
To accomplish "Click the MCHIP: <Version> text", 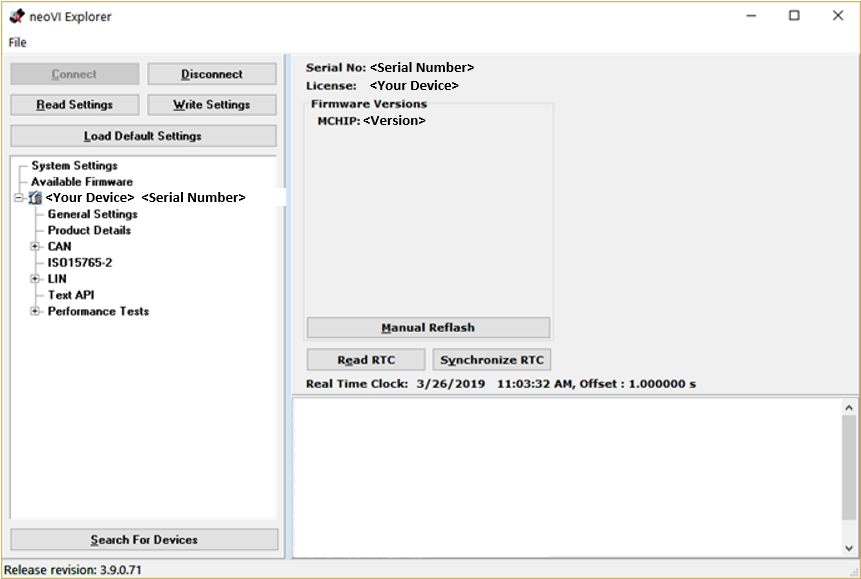I will [x=371, y=121].
